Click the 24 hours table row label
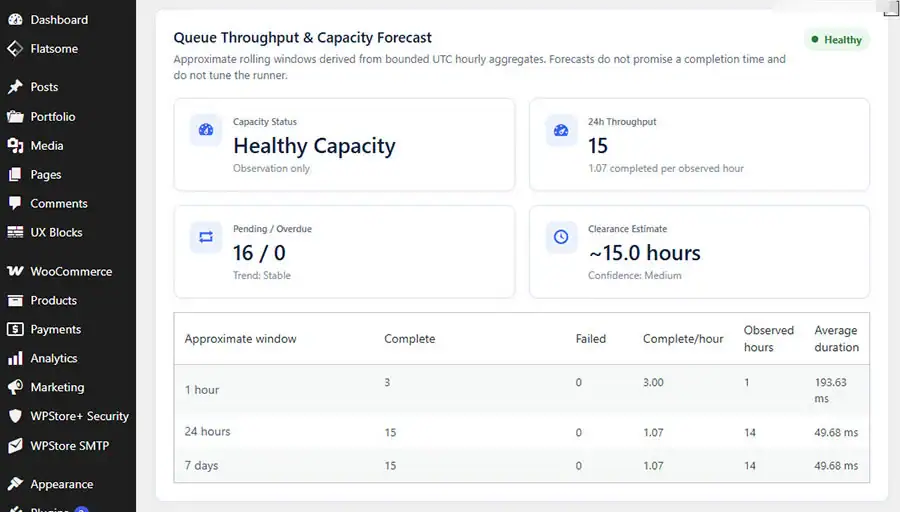The width and height of the screenshot is (900, 512). pyautogui.click(x=207, y=432)
